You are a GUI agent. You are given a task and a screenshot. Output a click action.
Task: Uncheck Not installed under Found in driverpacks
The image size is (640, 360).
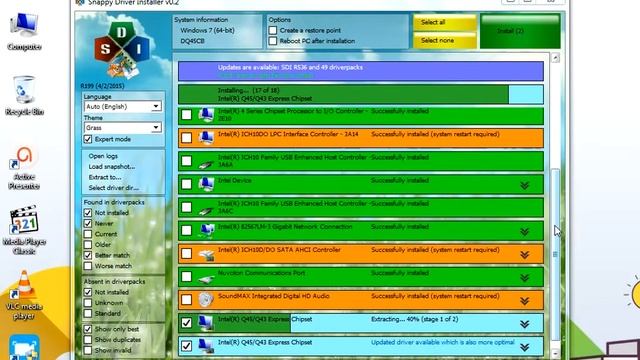88,213
